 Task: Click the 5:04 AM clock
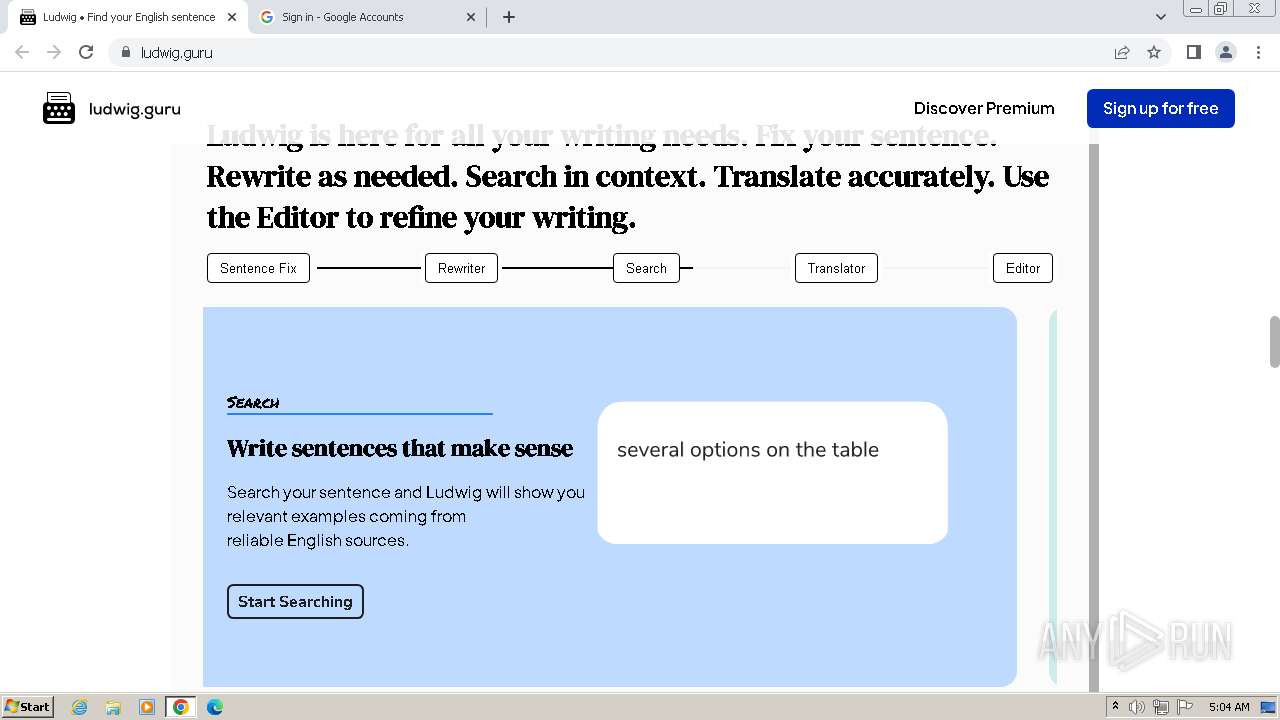(x=1229, y=707)
